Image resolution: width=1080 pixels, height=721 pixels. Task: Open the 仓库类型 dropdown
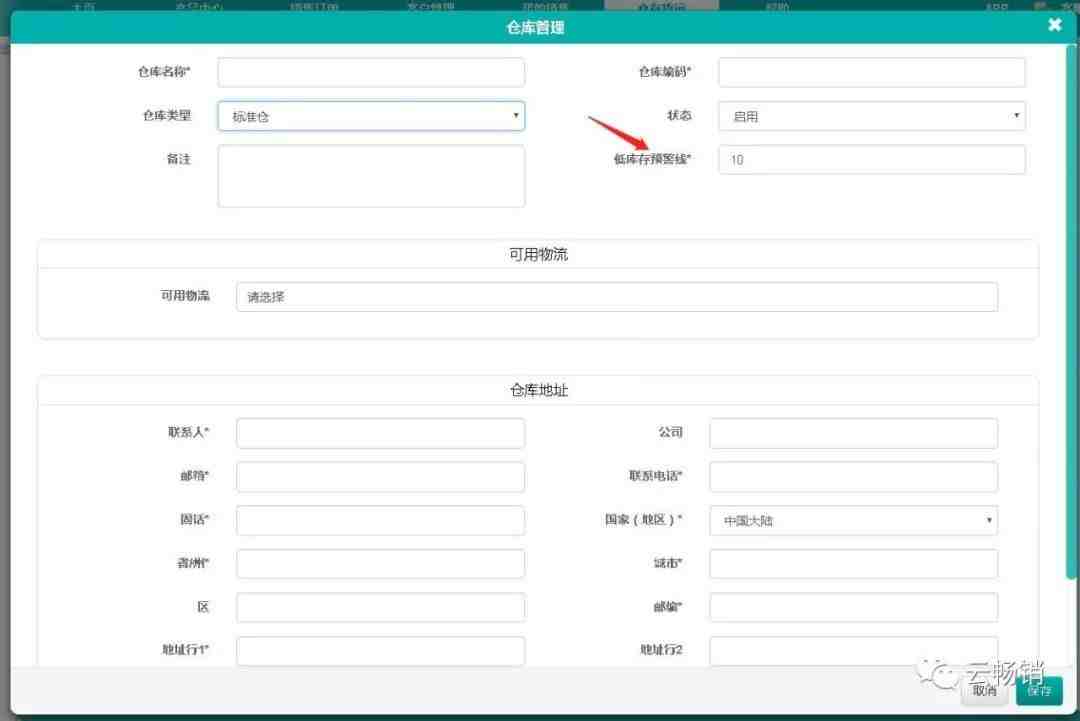[x=371, y=116]
